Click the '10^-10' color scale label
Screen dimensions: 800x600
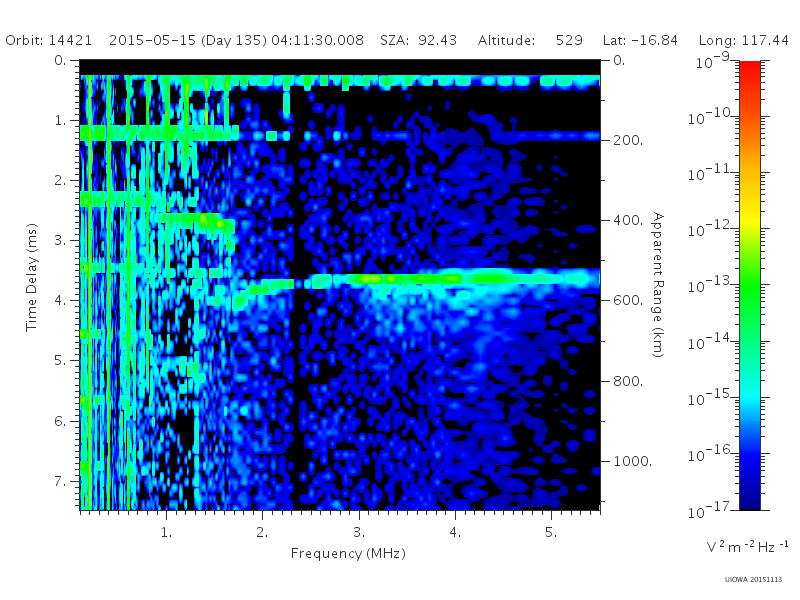[711, 117]
